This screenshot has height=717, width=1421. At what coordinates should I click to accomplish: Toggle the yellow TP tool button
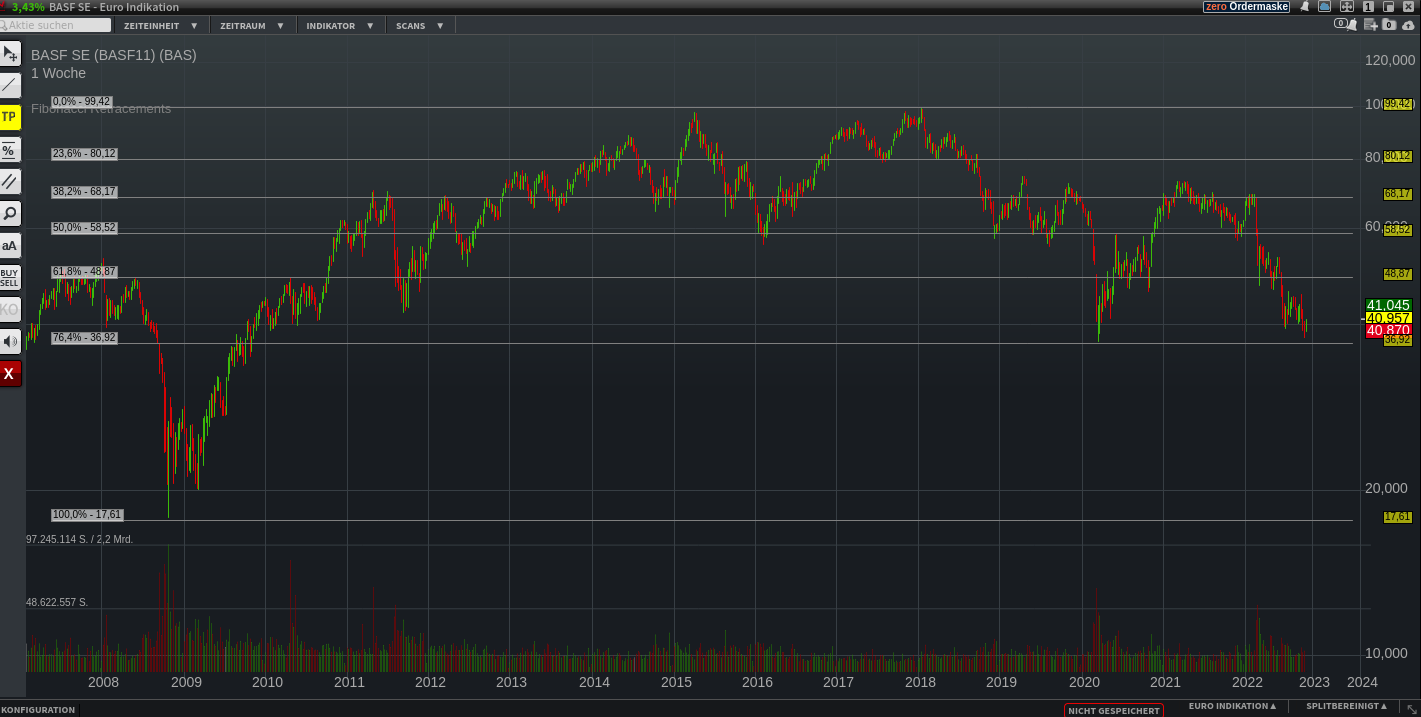coord(10,118)
